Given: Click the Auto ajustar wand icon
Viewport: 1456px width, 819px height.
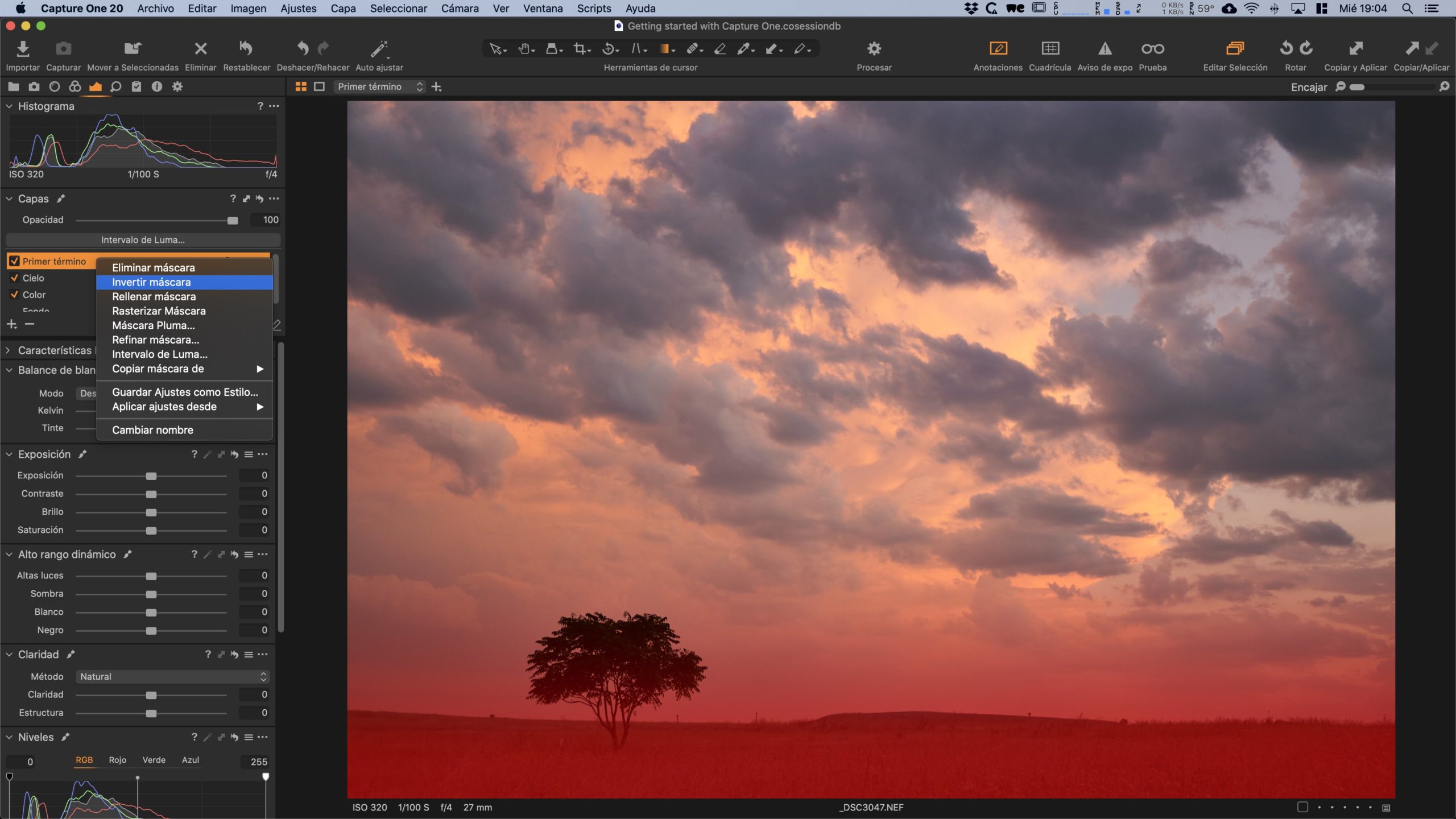Looking at the screenshot, I should [379, 49].
